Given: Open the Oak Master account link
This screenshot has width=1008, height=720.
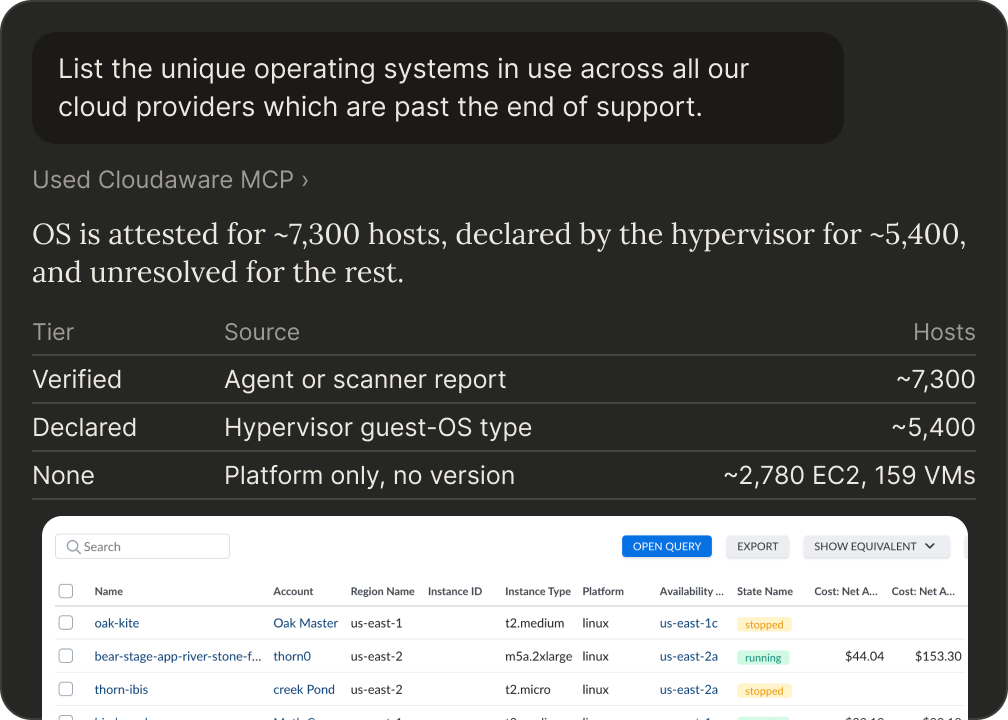Looking at the screenshot, I should coord(305,623).
